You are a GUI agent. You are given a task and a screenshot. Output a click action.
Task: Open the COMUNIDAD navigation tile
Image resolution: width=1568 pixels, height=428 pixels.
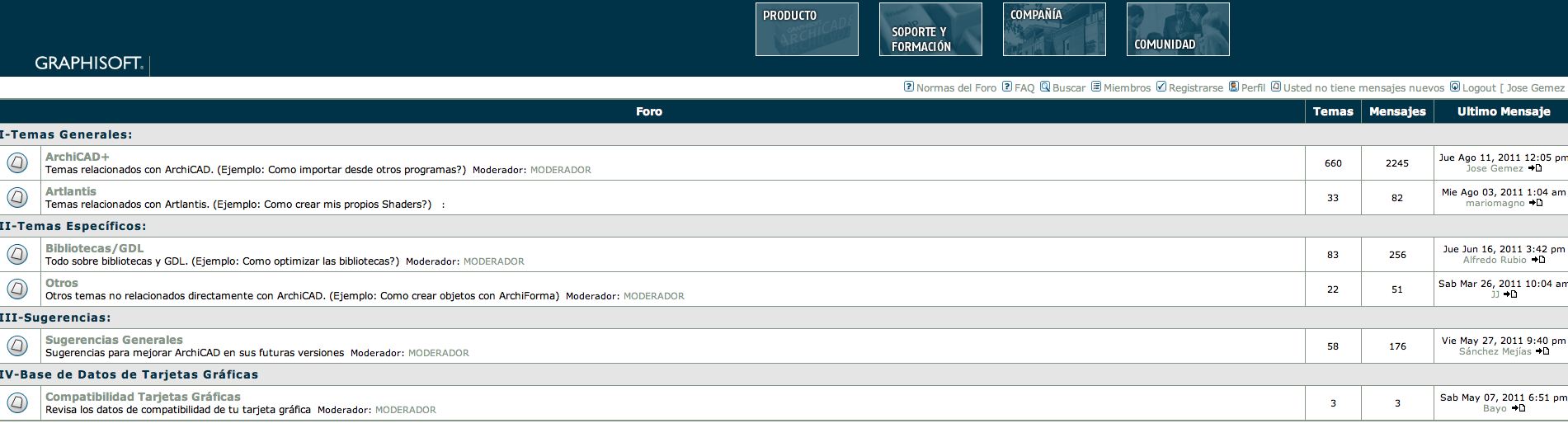(x=1177, y=30)
